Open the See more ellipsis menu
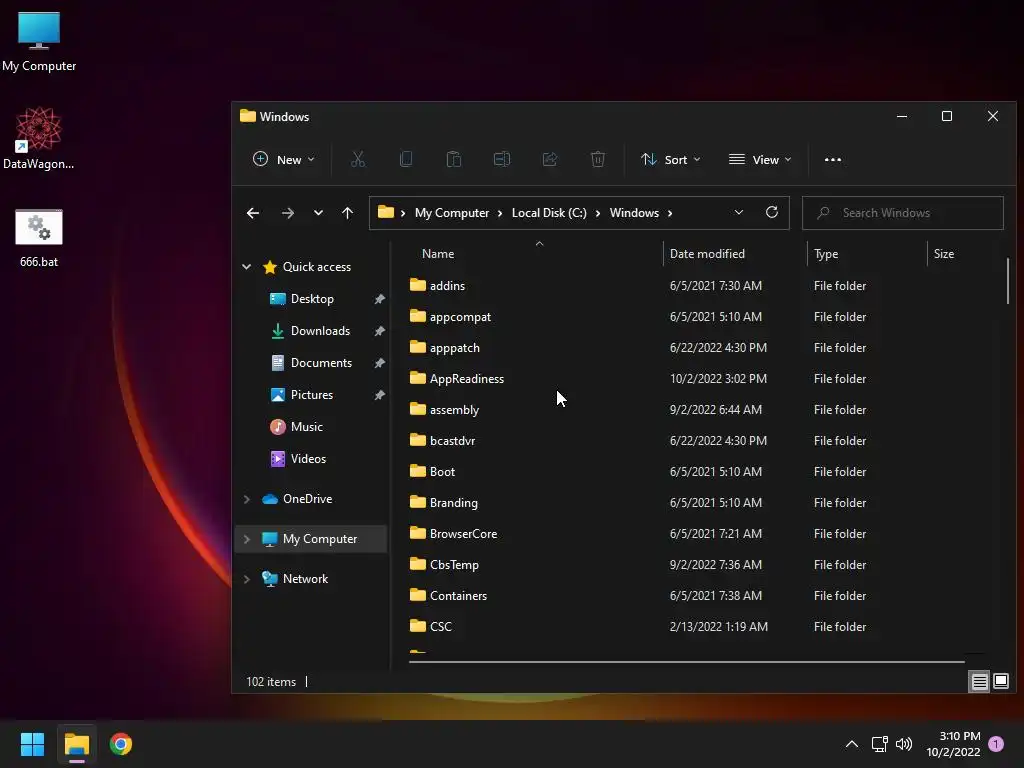 pos(833,159)
